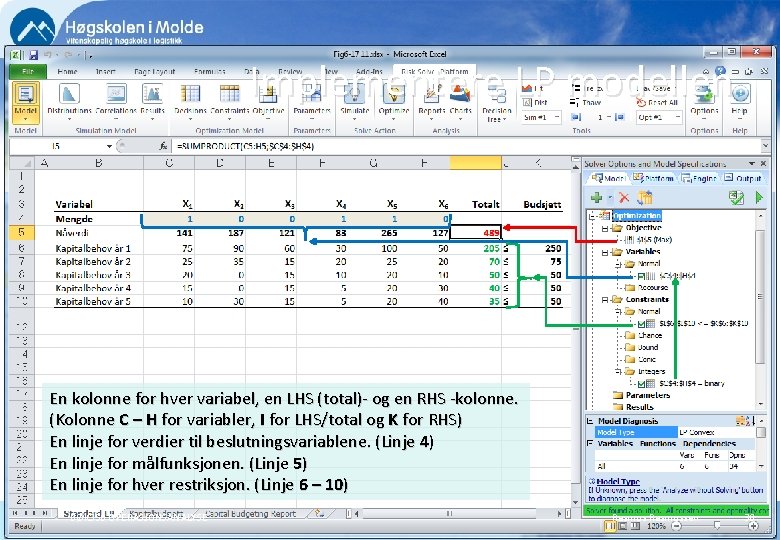Screen dimensions: 780x540
Task: Open the Sim #1 dropdown
Action: point(556,117)
